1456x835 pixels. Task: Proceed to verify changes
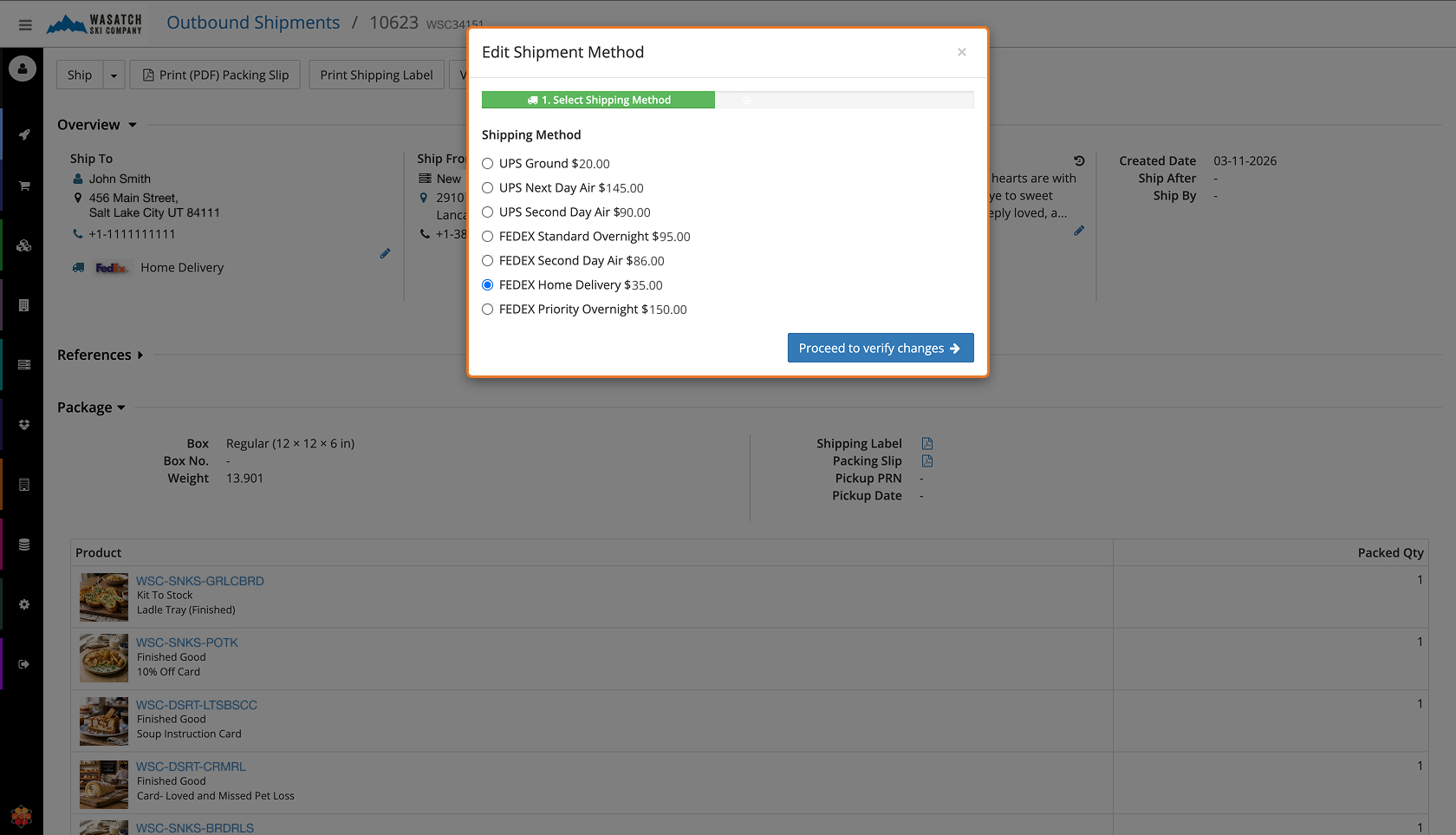[881, 348]
